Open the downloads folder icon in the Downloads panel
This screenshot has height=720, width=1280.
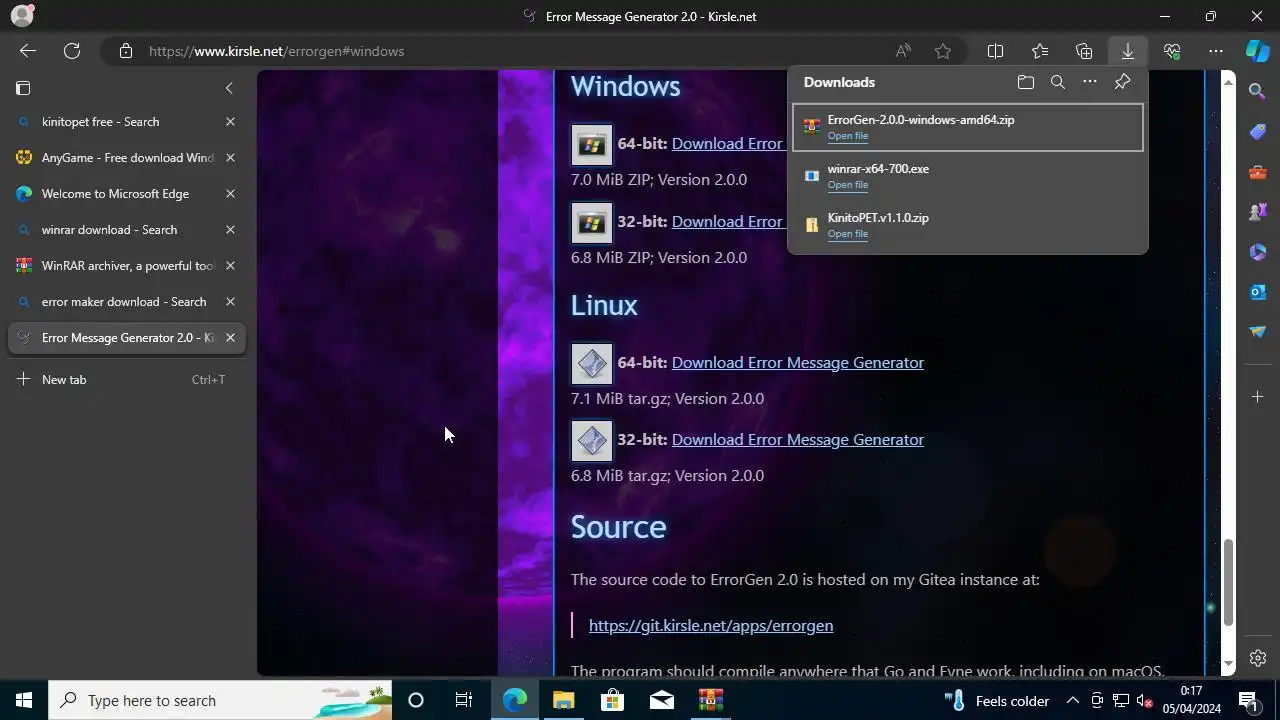pyautogui.click(x=1025, y=82)
